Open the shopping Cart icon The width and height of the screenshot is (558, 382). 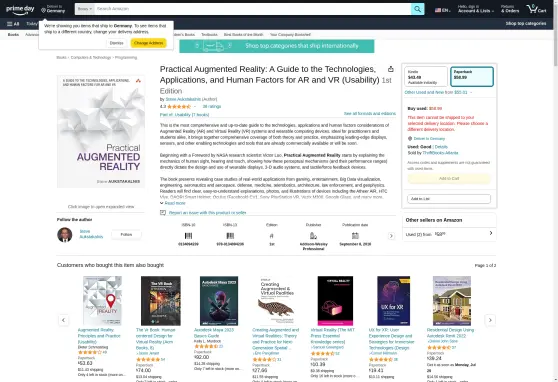click(536, 9)
